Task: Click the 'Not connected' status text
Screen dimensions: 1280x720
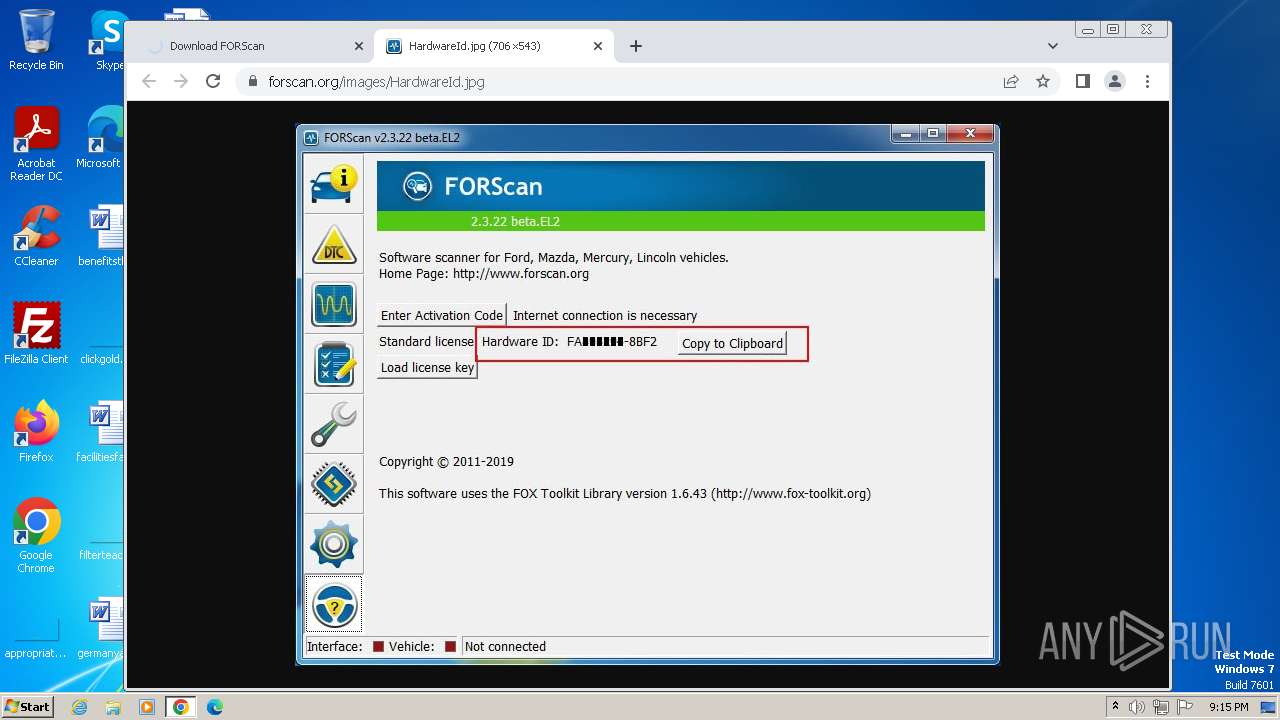Action: 505,647
